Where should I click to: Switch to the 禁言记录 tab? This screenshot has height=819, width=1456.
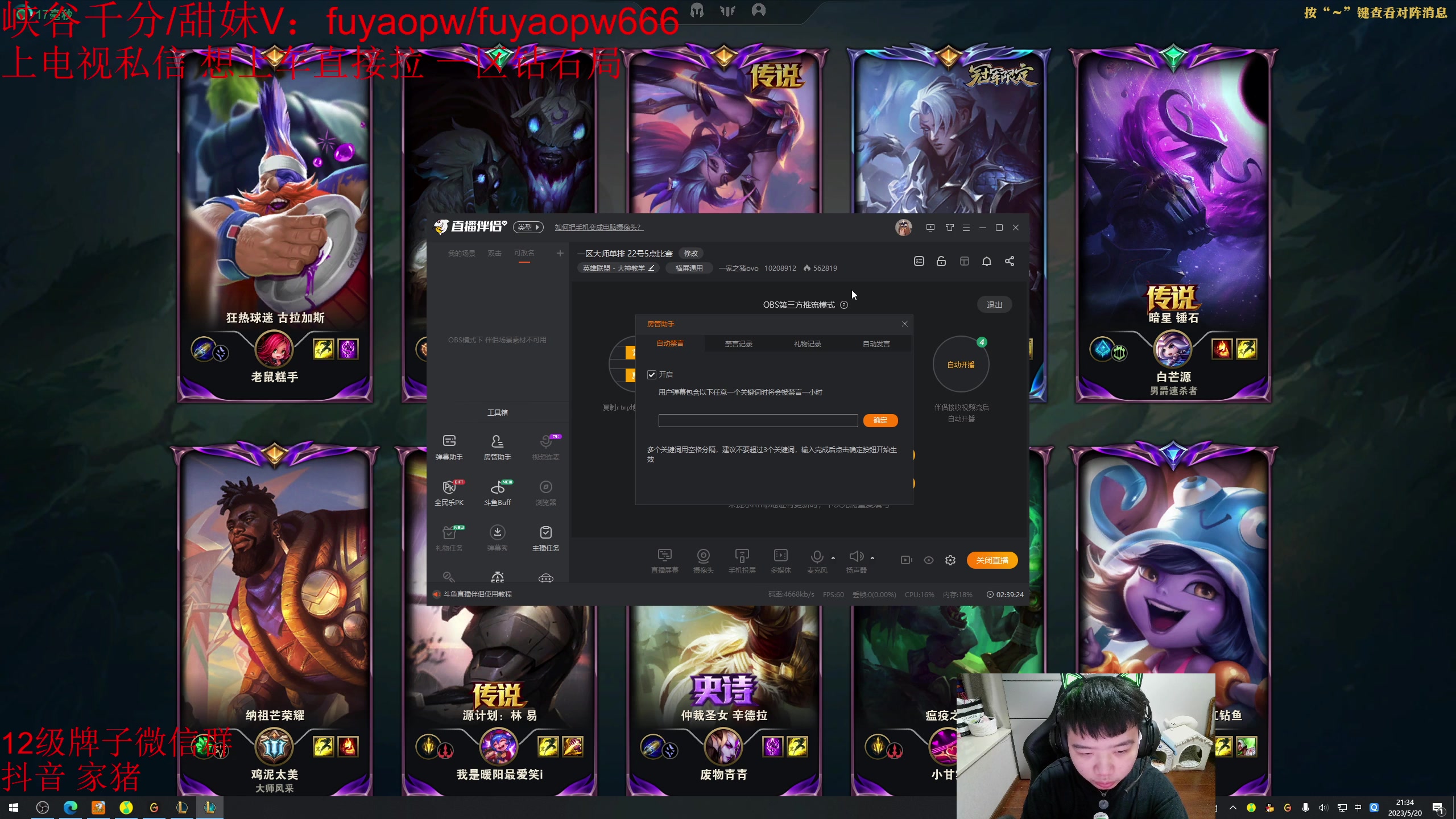pyautogui.click(x=738, y=344)
